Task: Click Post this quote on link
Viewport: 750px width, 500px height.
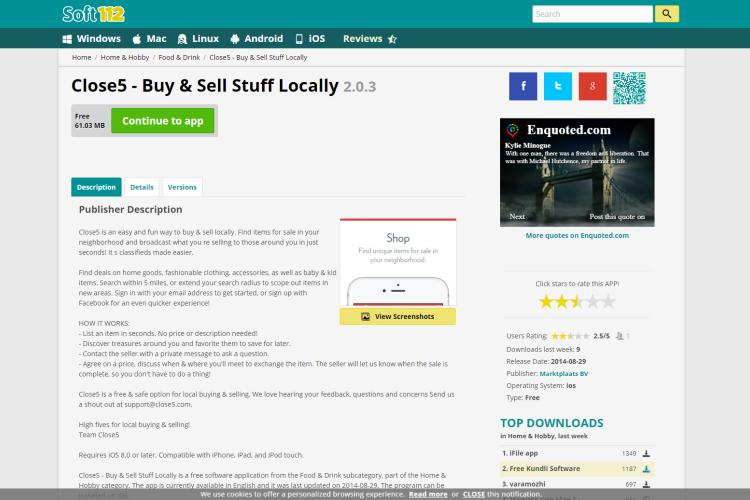Action: [x=617, y=217]
